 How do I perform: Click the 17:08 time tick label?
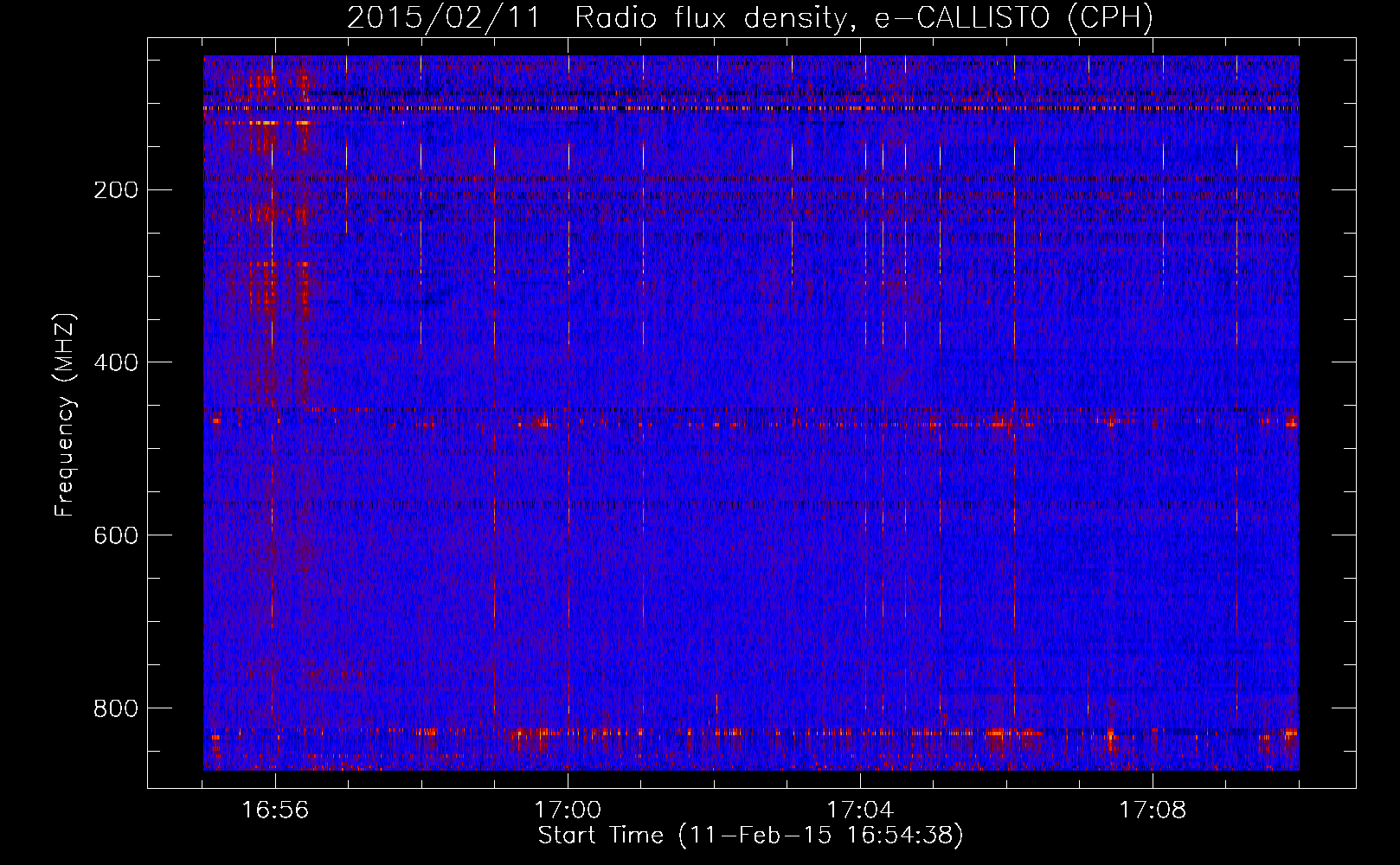[x=1153, y=811]
